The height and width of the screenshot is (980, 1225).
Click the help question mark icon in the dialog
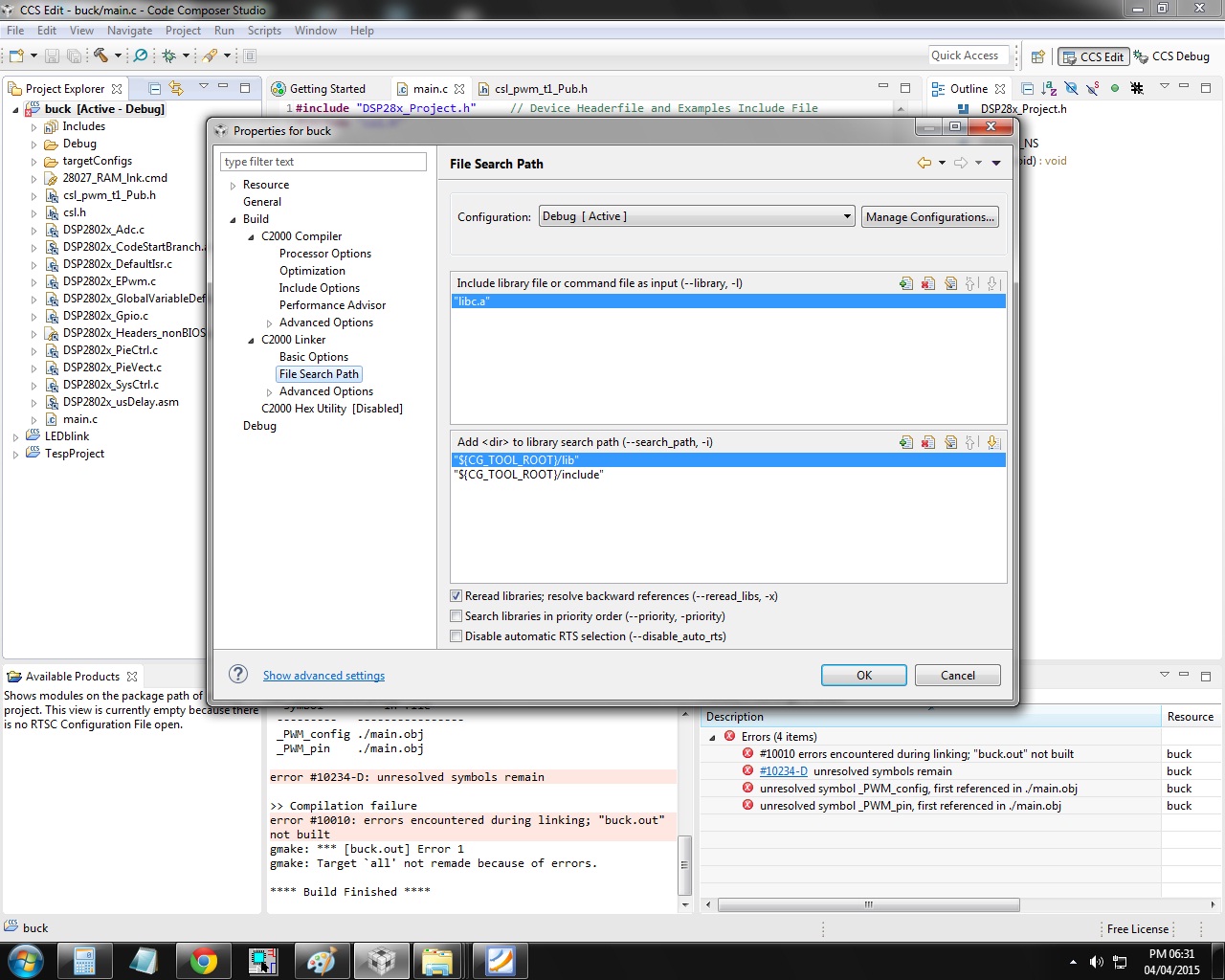pos(238,674)
